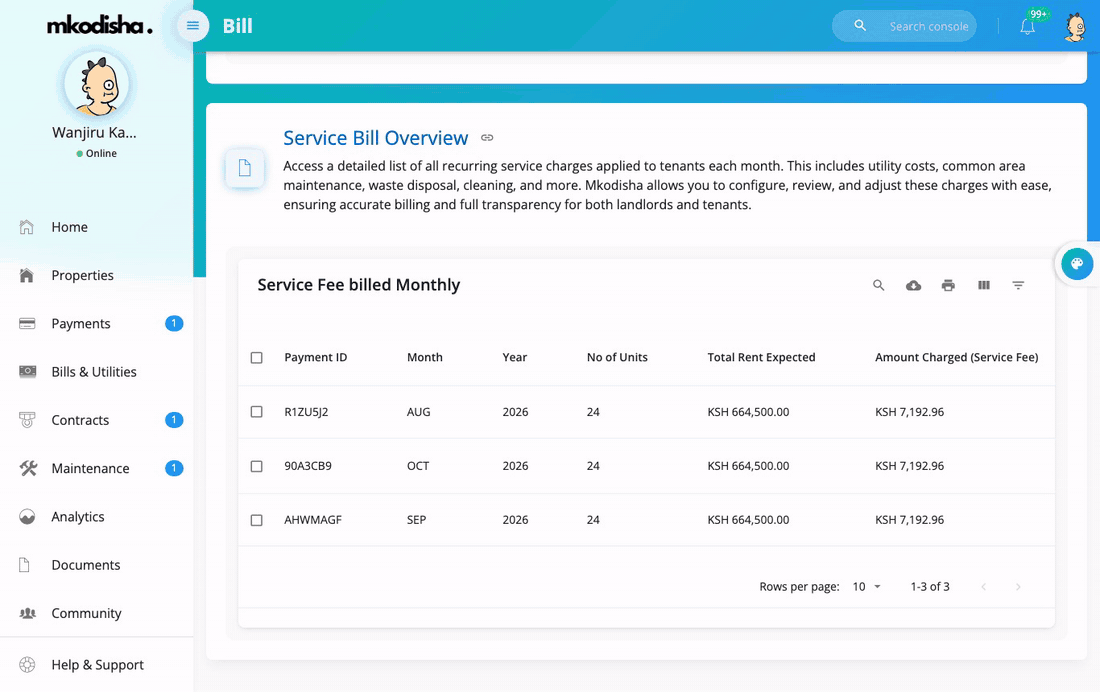This screenshot has width=1100, height=692.
Task: Focus the Search console field
Action: (x=928, y=27)
